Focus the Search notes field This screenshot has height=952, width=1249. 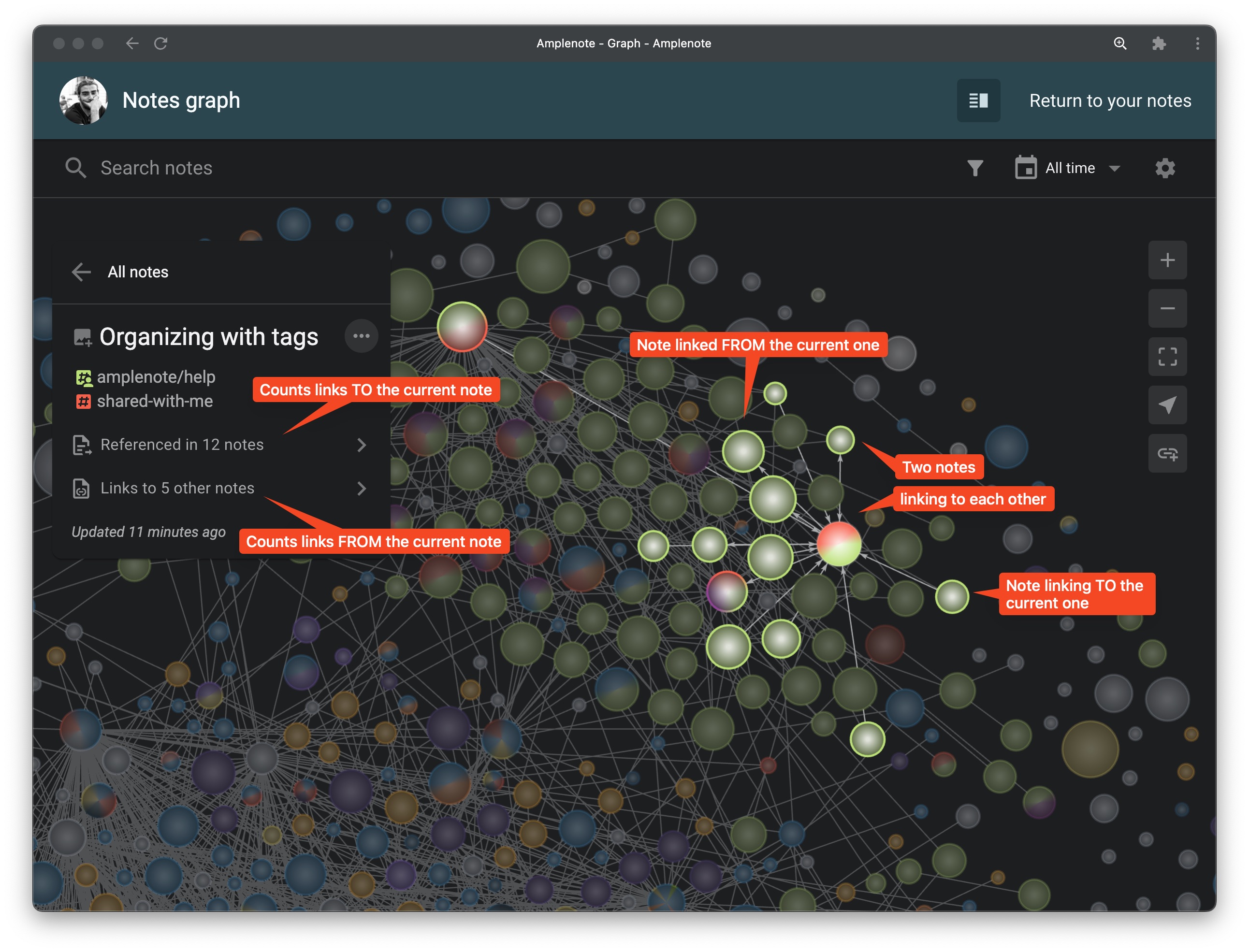coord(157,168)
